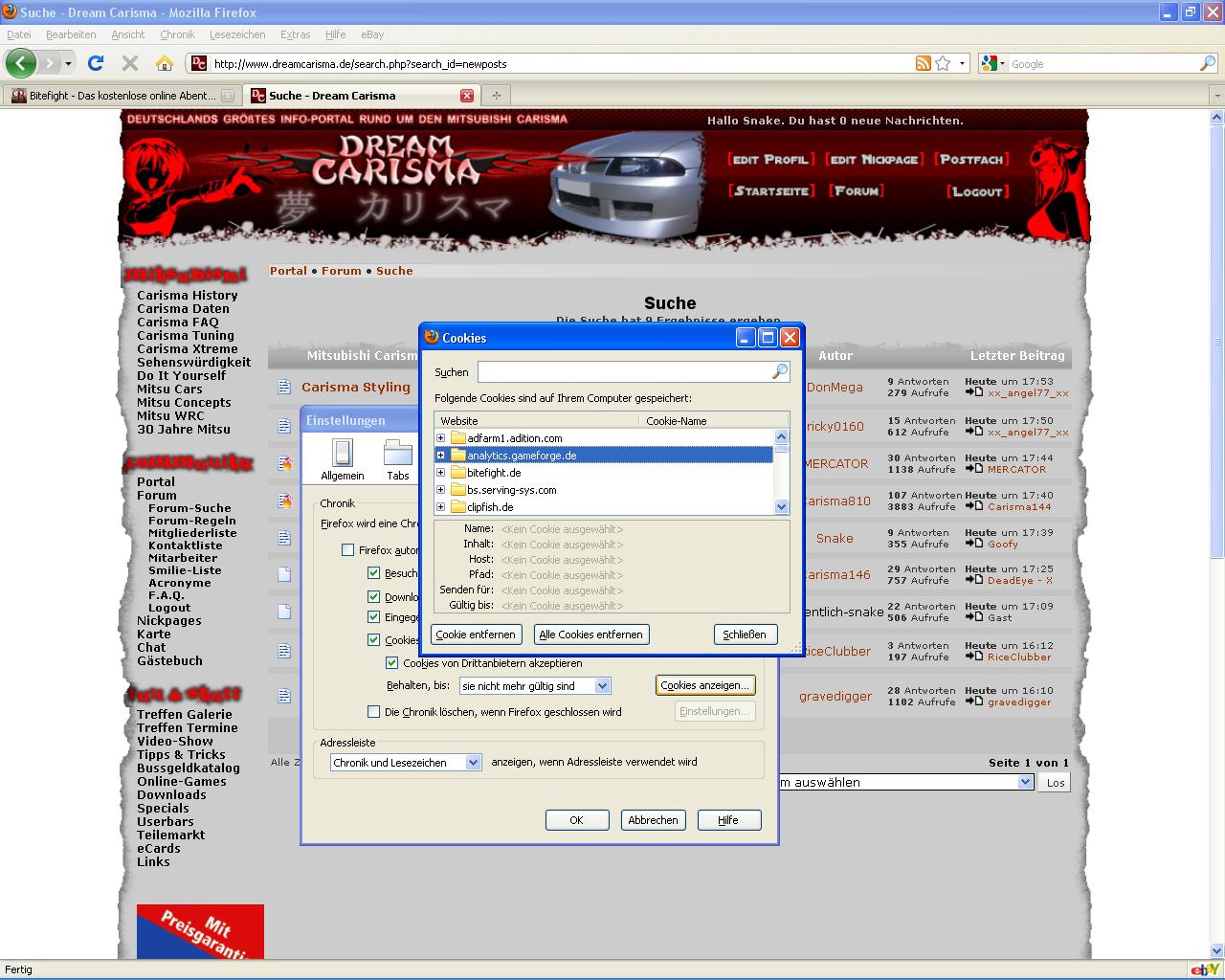Open the forum auswählen dropdown
The width and height of the screenshot is (1225, 980).
click(907, 782)
